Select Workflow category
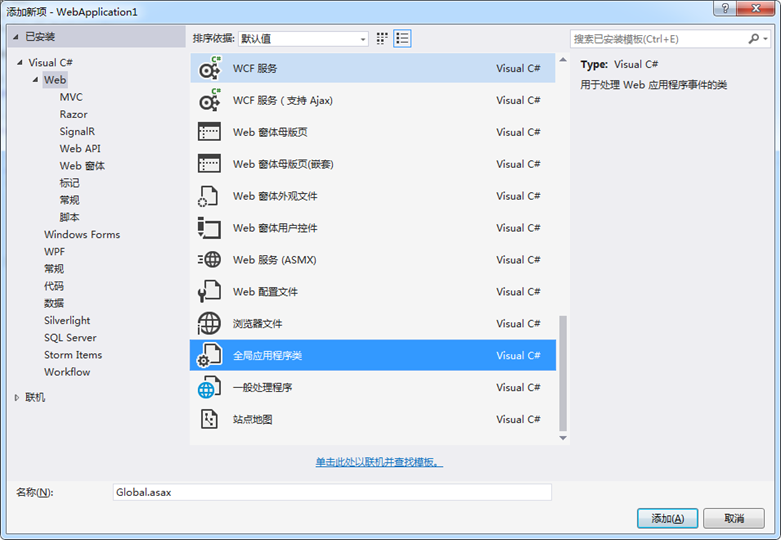The image size is (781, 540). click(67, 372)
